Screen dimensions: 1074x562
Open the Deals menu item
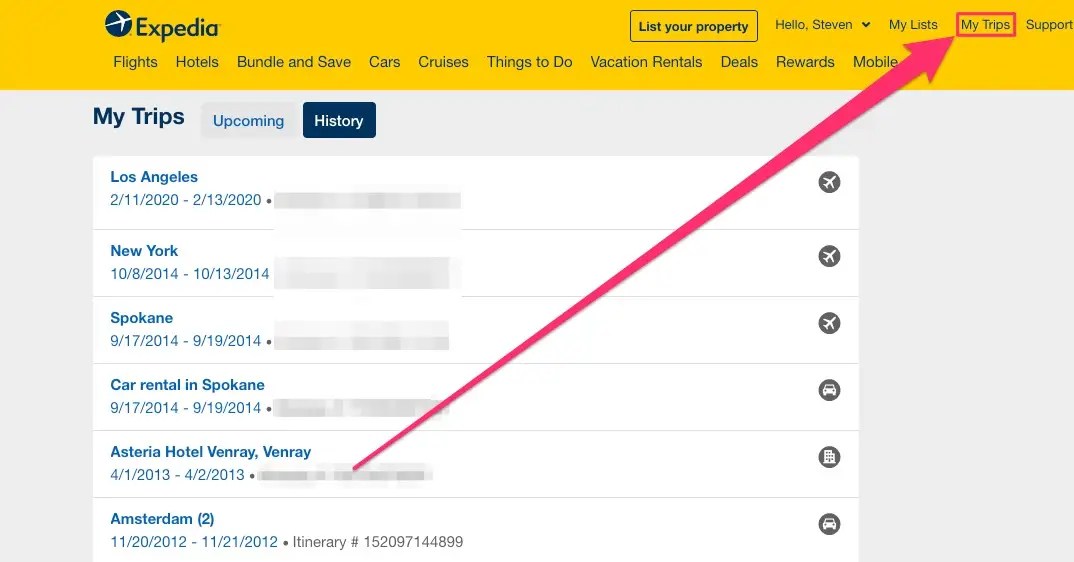click(739, 62)
